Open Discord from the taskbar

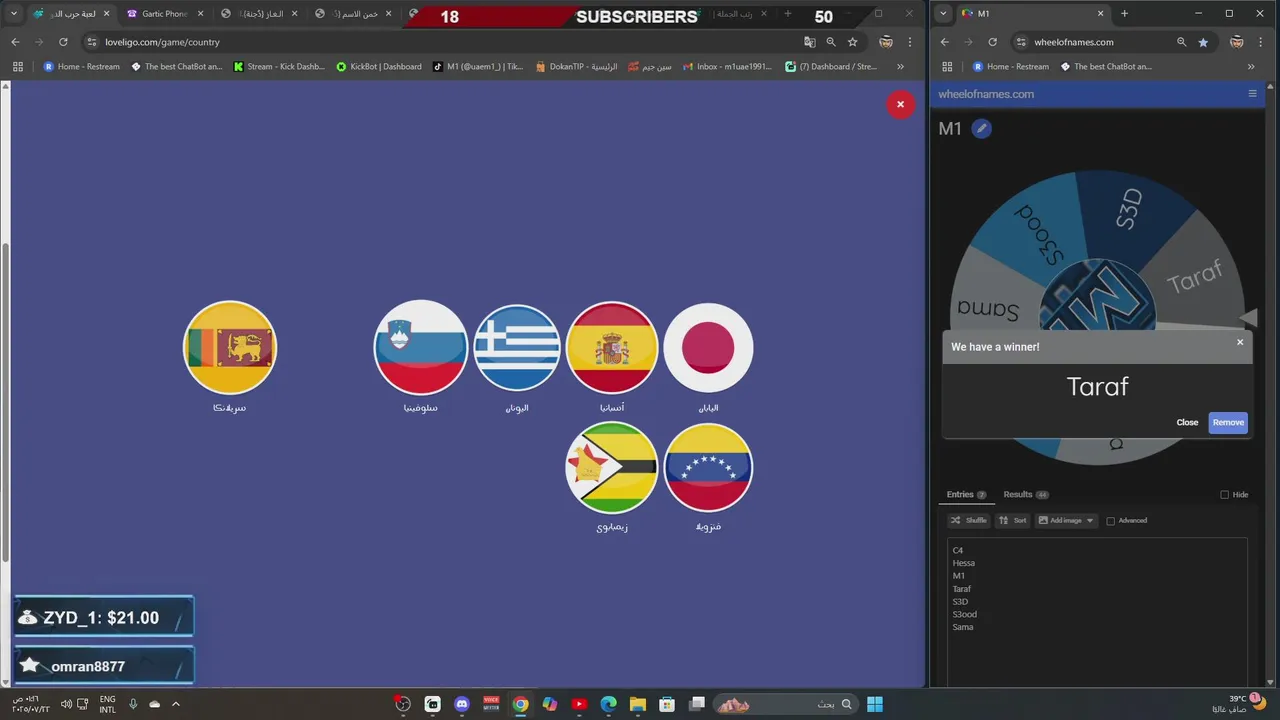click(x=461, y=704)
